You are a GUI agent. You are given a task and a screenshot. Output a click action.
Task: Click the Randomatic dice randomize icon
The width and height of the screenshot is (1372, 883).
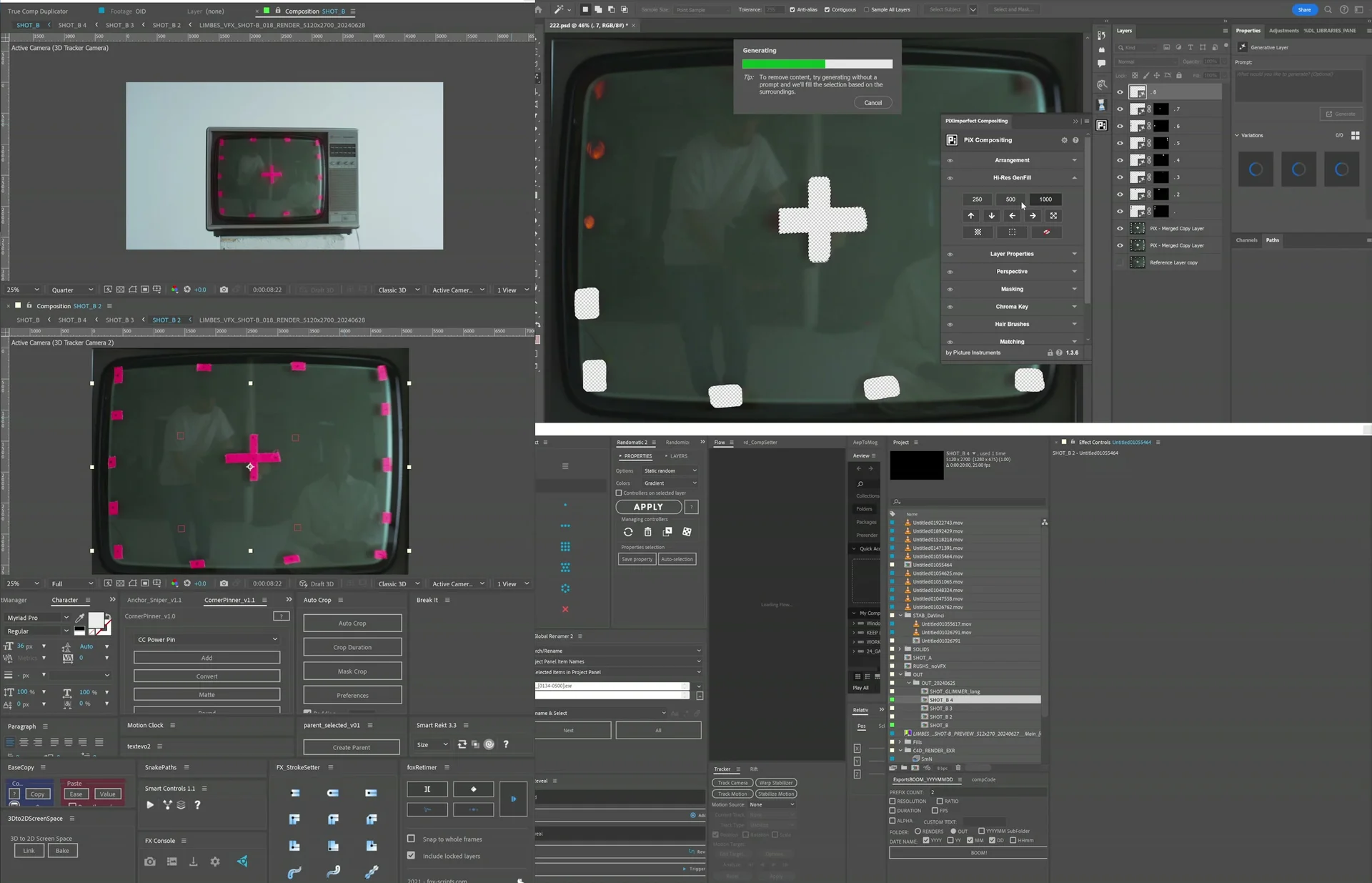(687, 532)
